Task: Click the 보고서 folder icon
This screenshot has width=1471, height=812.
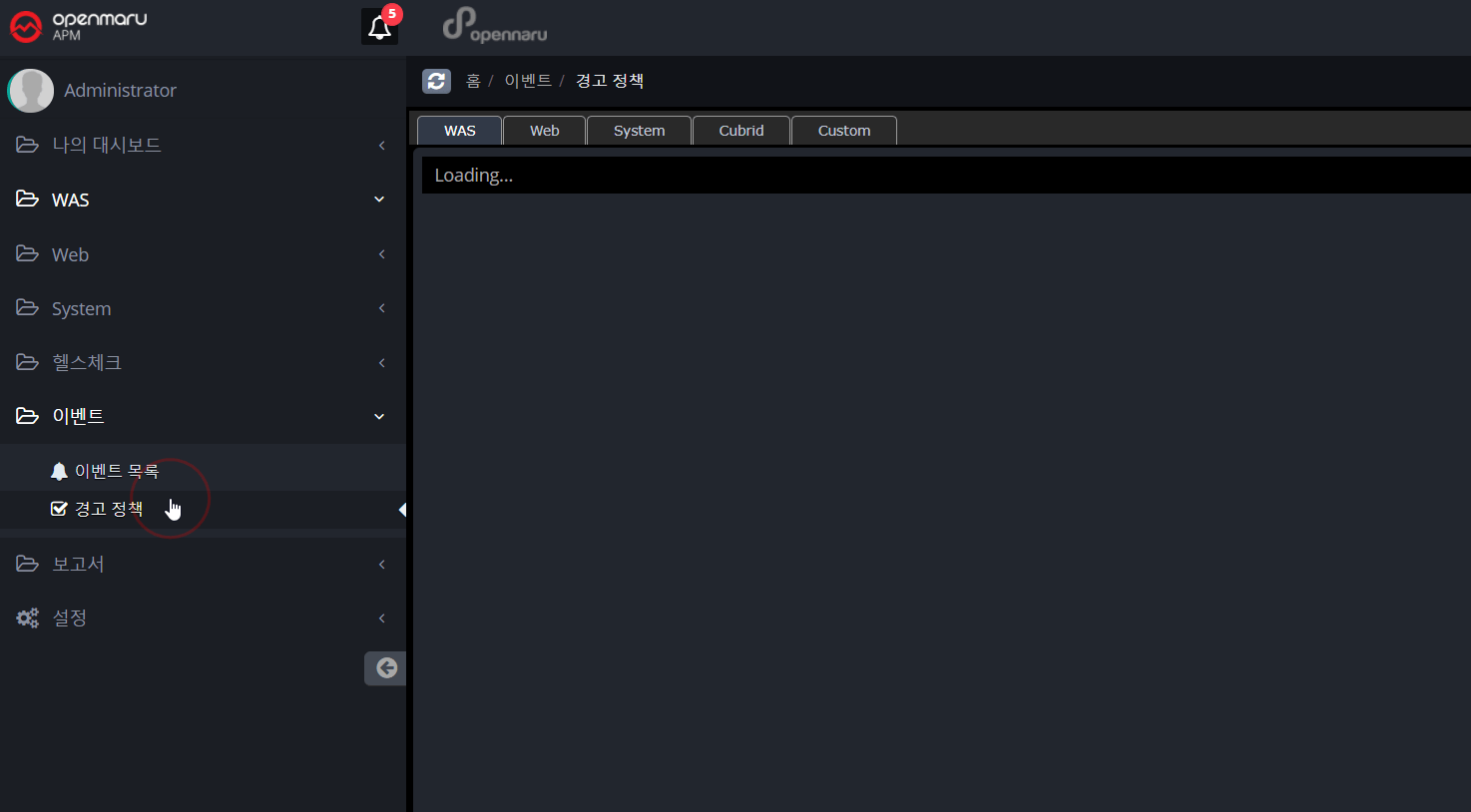Action: 27,563
